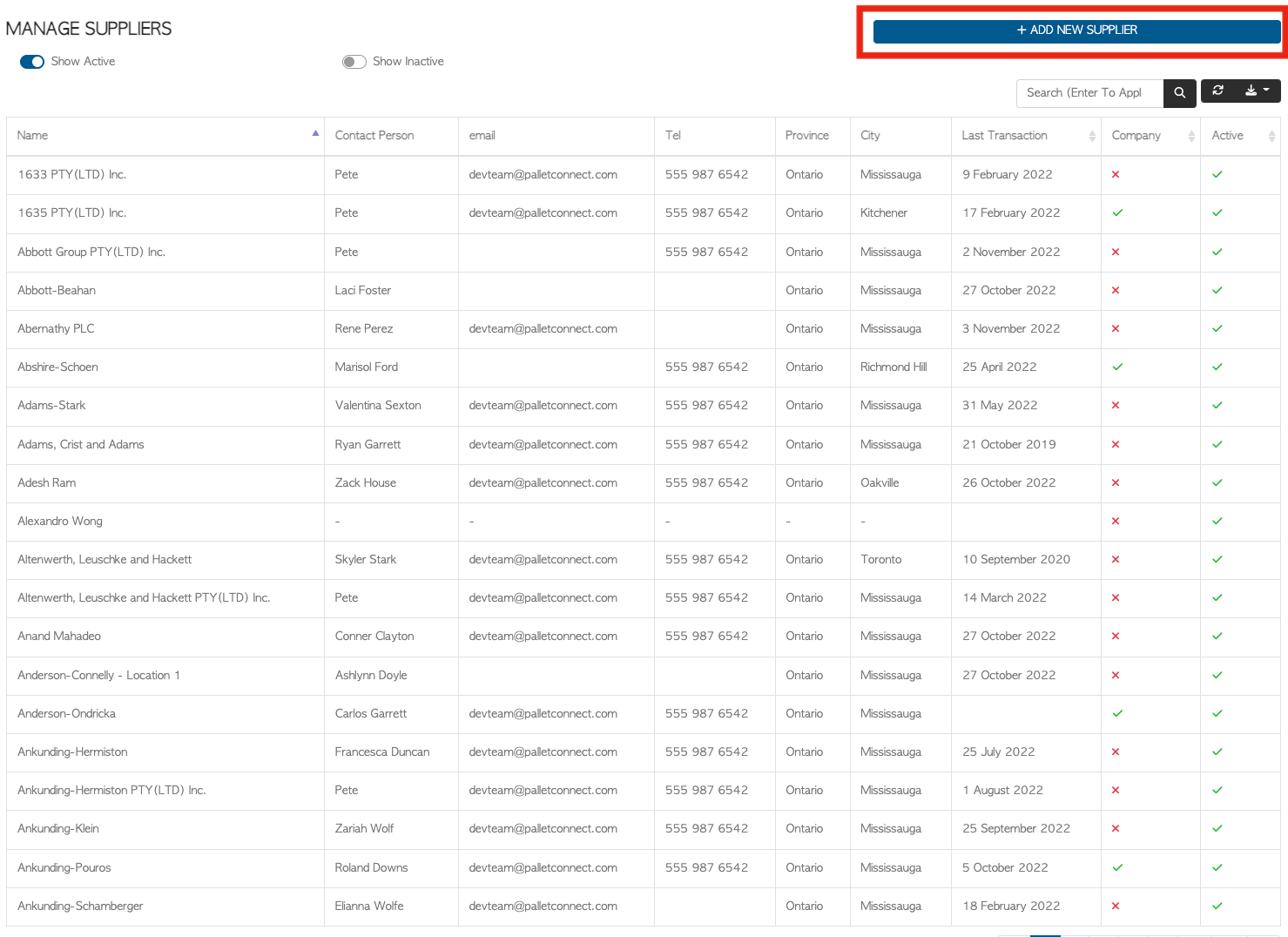This screenshot has width=1288, height=937.
Task: Click Active check for Adams-Stark
Action: (x=1217, y=406)
